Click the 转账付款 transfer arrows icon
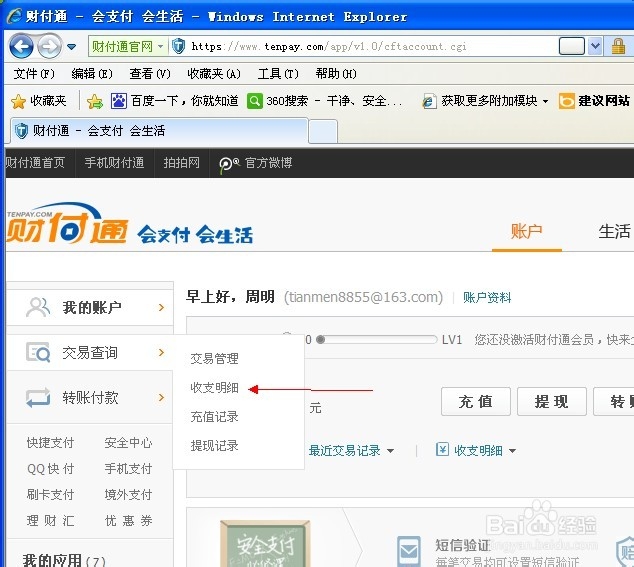The image size is (634, 567). click(38, 398)
